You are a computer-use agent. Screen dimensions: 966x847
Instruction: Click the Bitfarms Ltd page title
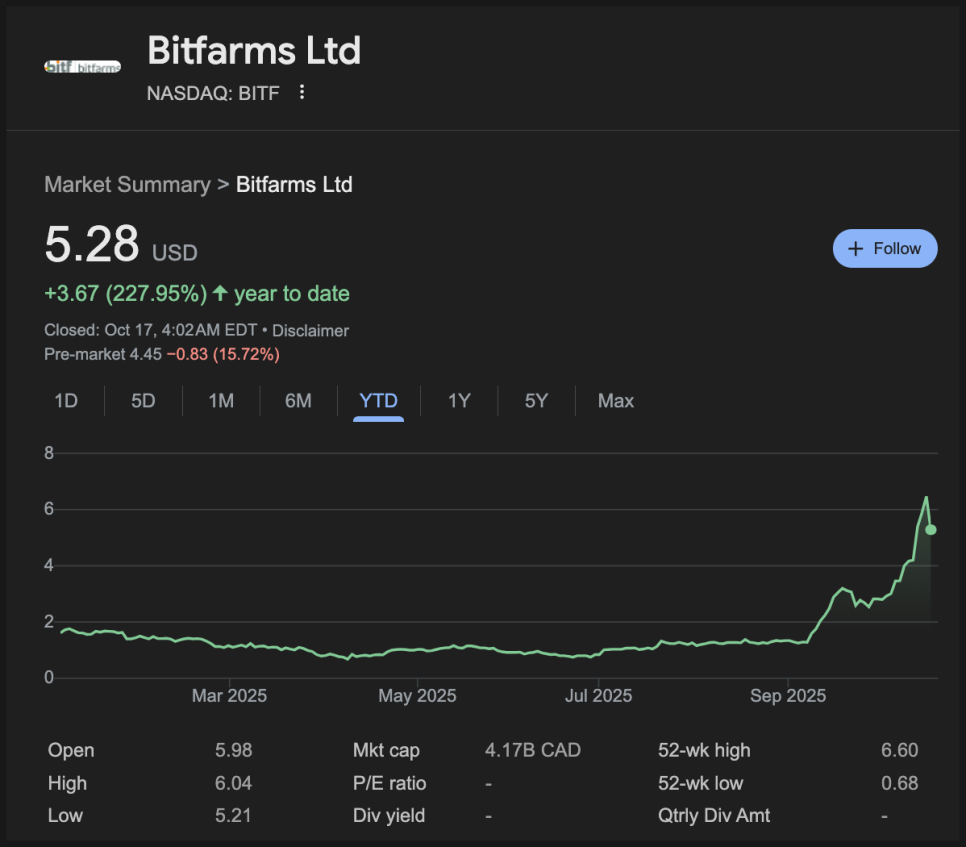(254, 51)
